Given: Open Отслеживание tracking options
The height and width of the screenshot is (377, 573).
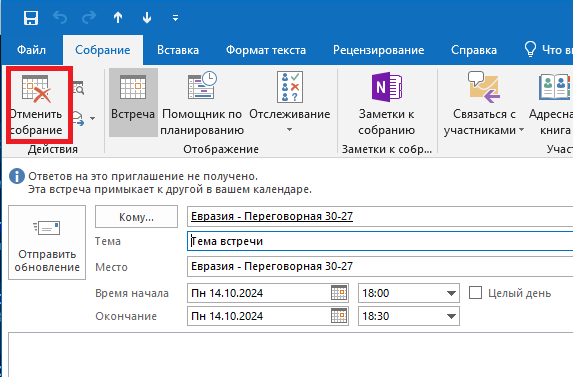Looking at the screenshot, I should pos(289,103).
